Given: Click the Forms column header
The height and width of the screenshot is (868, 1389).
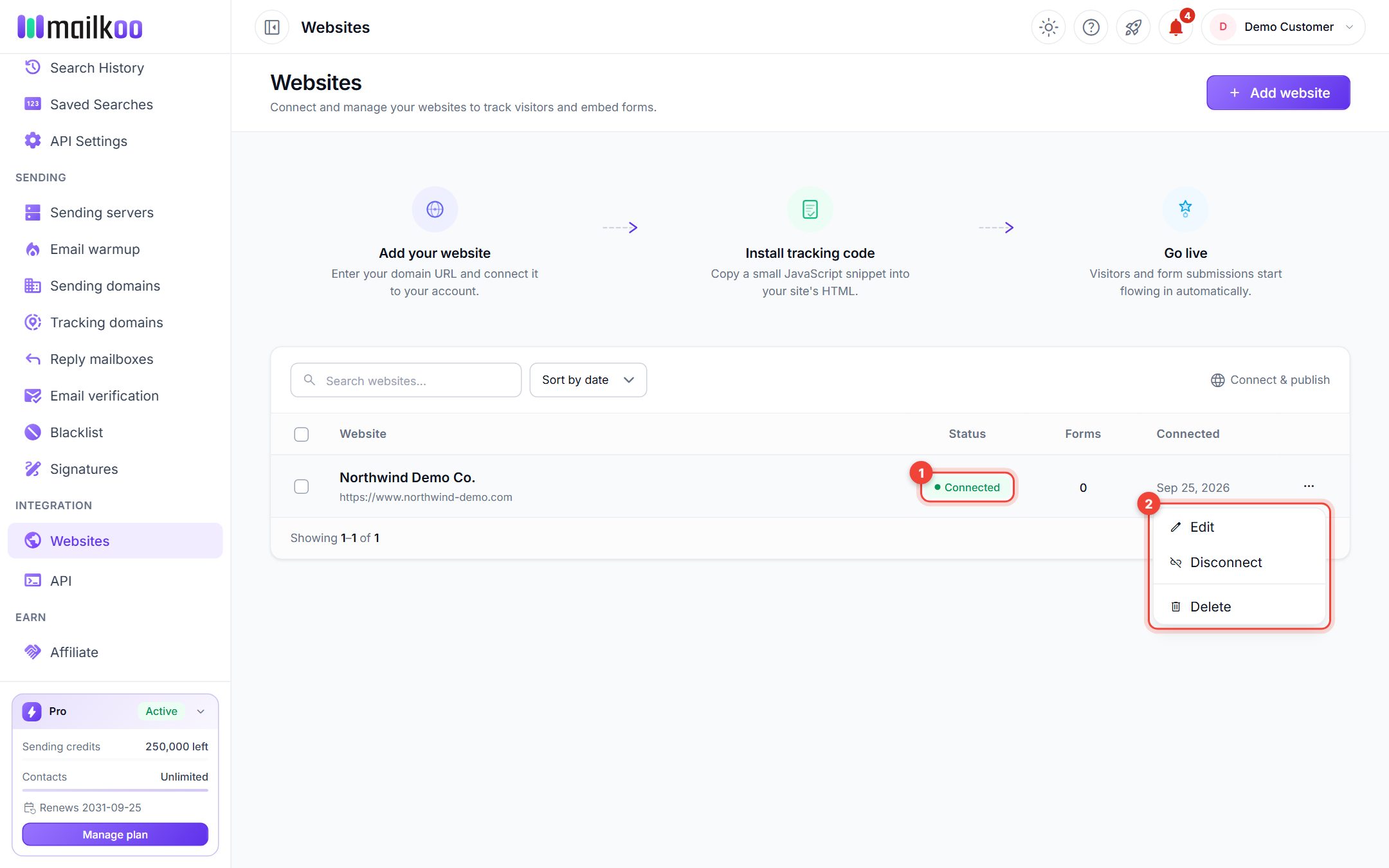Looking at the screenshot, I should [x=1083, y=434].
